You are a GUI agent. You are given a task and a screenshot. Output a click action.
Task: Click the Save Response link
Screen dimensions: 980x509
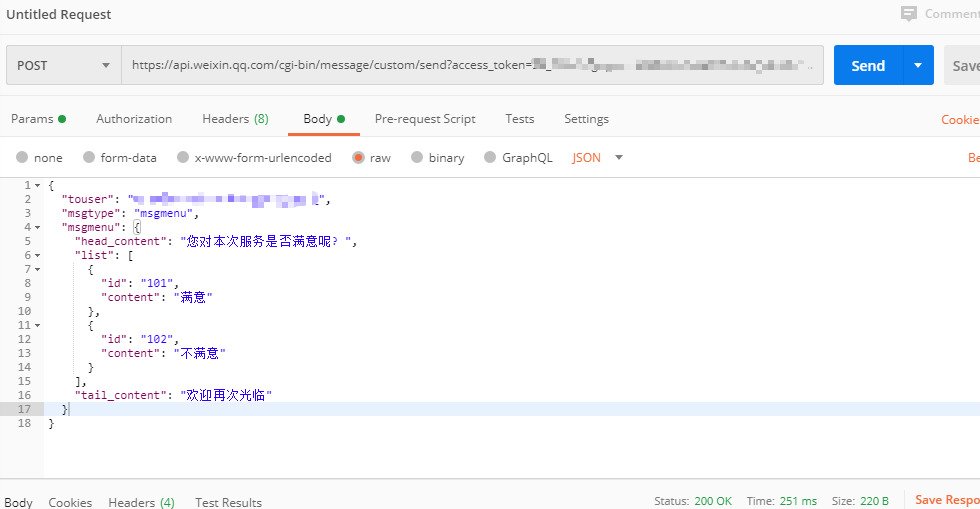[x=947, y=500]
